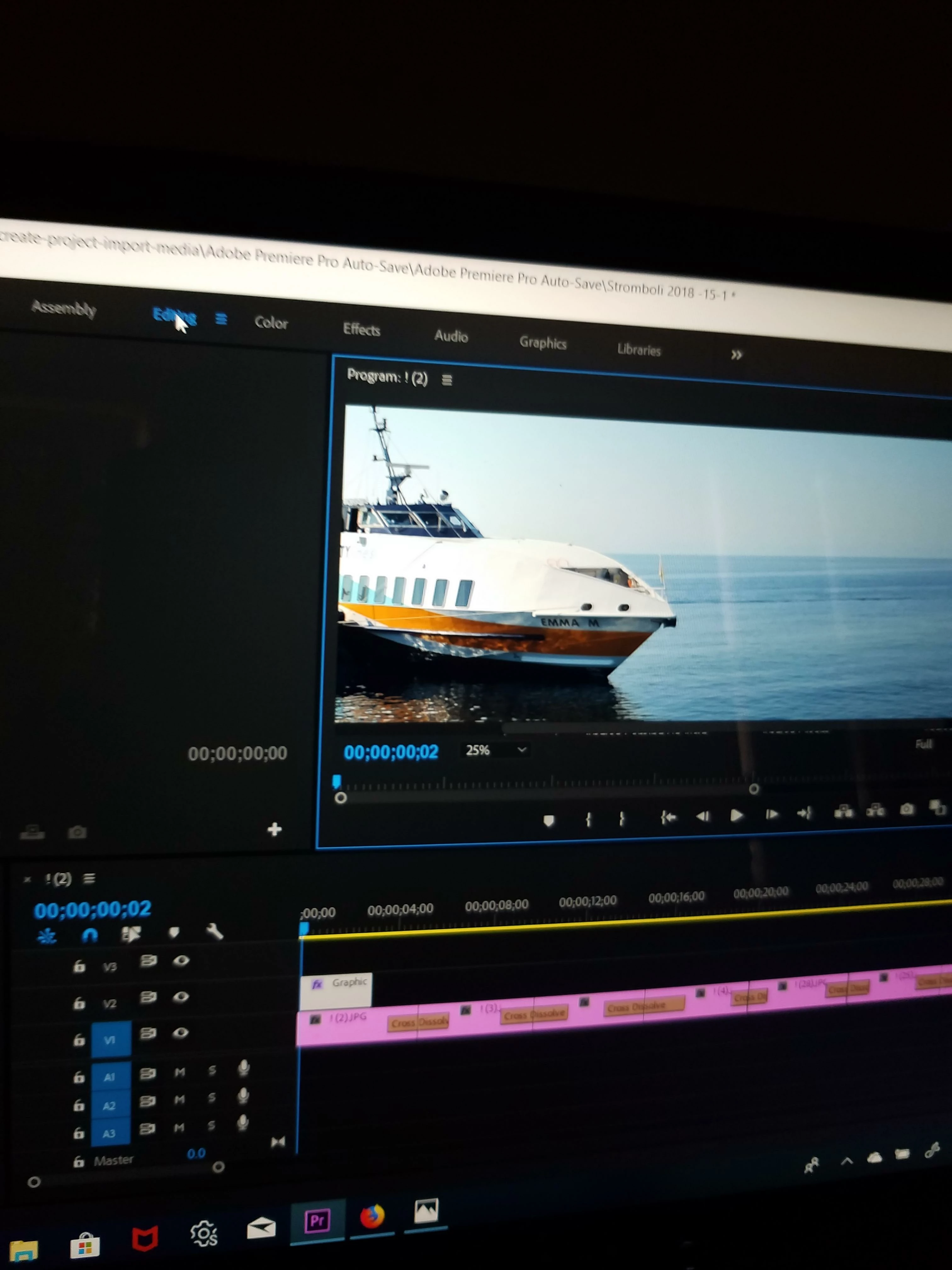The width and height of the screenshot is (952, 1270).
Task: Open the Program monitor panel menu
Action: pyautogui.click(x=447, y=380)
